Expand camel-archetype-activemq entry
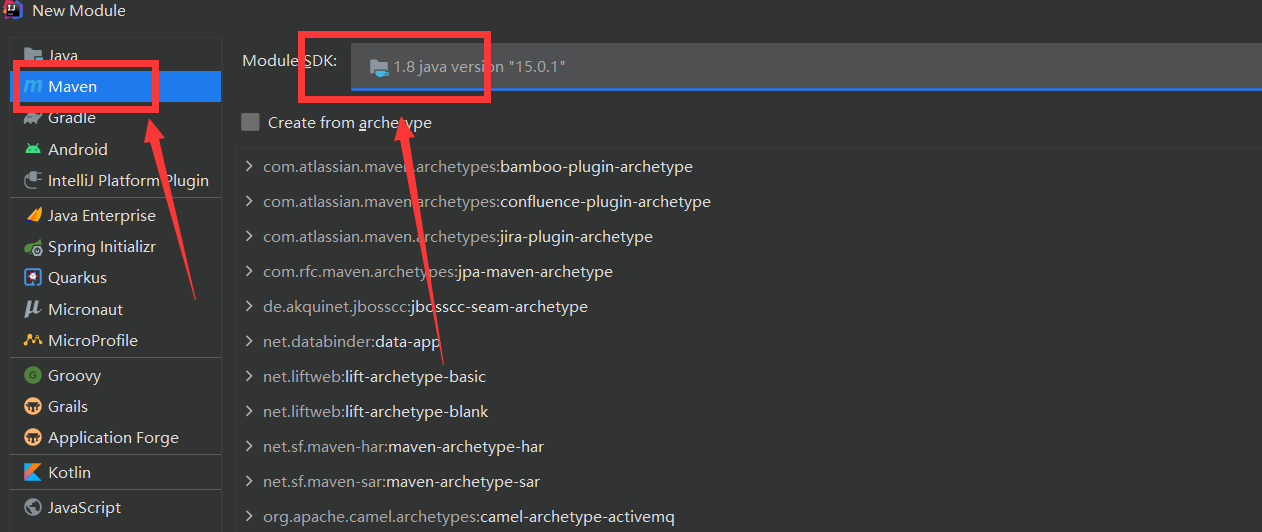 (249, 516)
